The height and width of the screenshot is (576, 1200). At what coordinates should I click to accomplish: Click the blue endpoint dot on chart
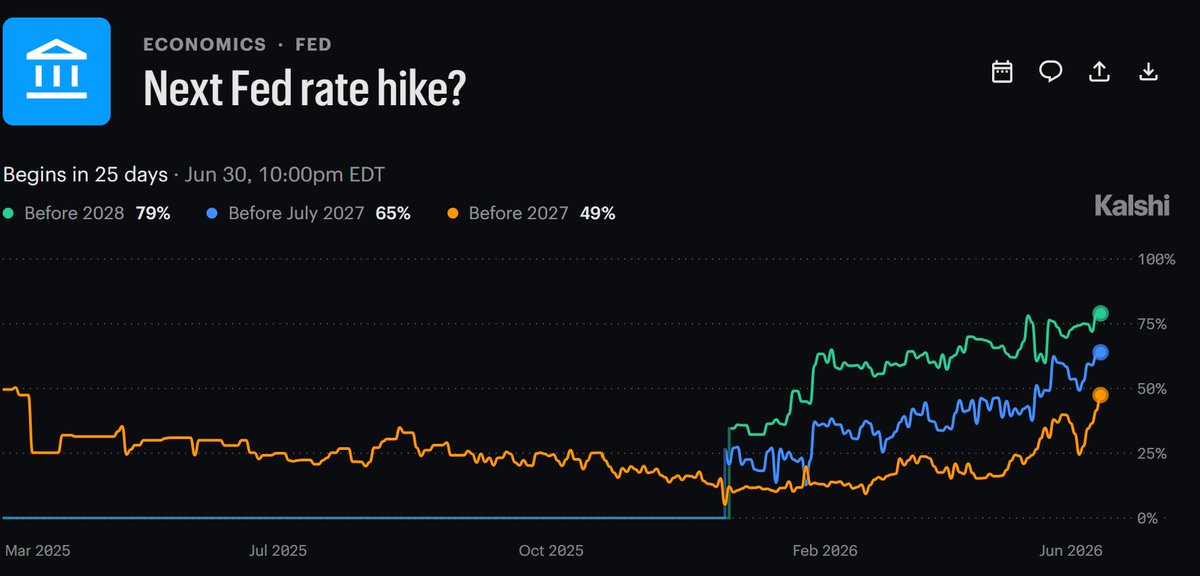click(x=1101, y=352)
